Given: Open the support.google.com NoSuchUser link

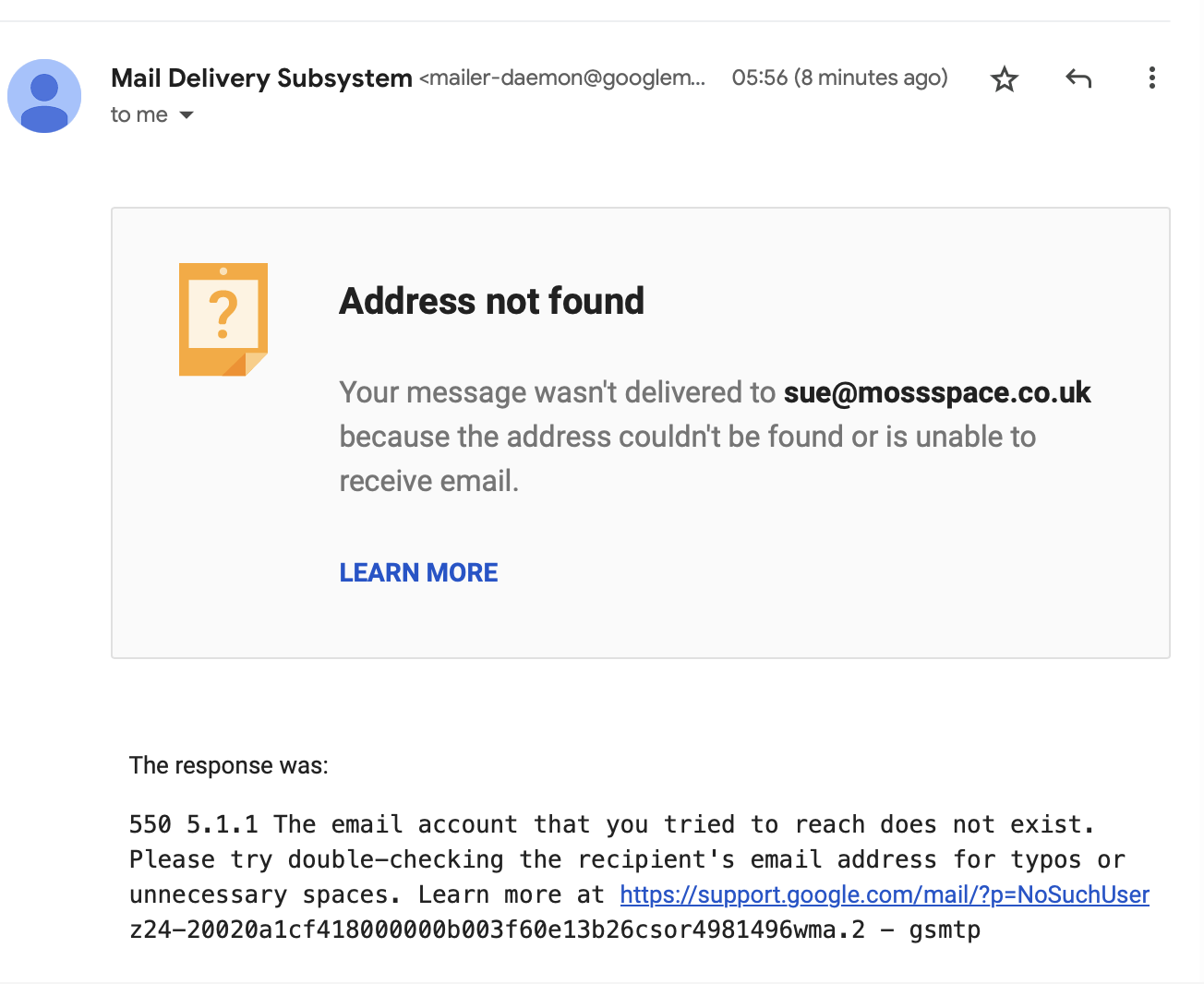Looking at the screenshot, I should pos(884,894).
